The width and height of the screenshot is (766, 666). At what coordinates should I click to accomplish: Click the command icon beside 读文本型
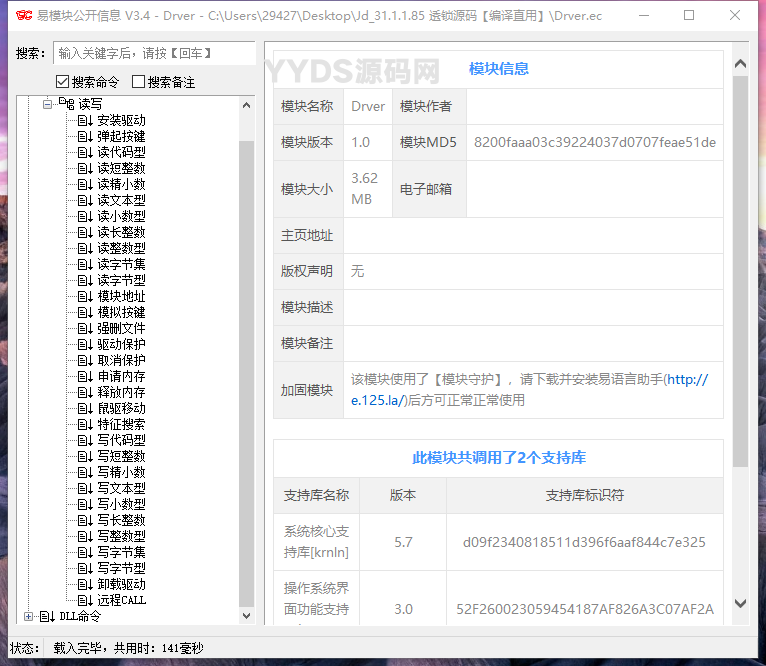coord(85,200)
